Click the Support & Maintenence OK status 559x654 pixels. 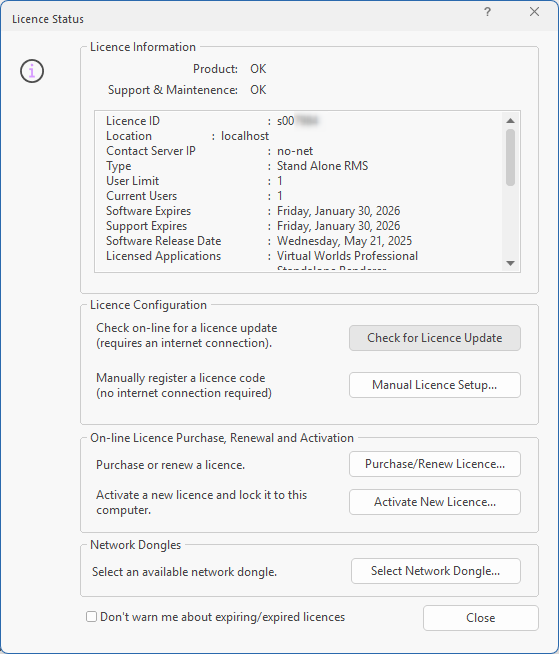click(258, 90)
